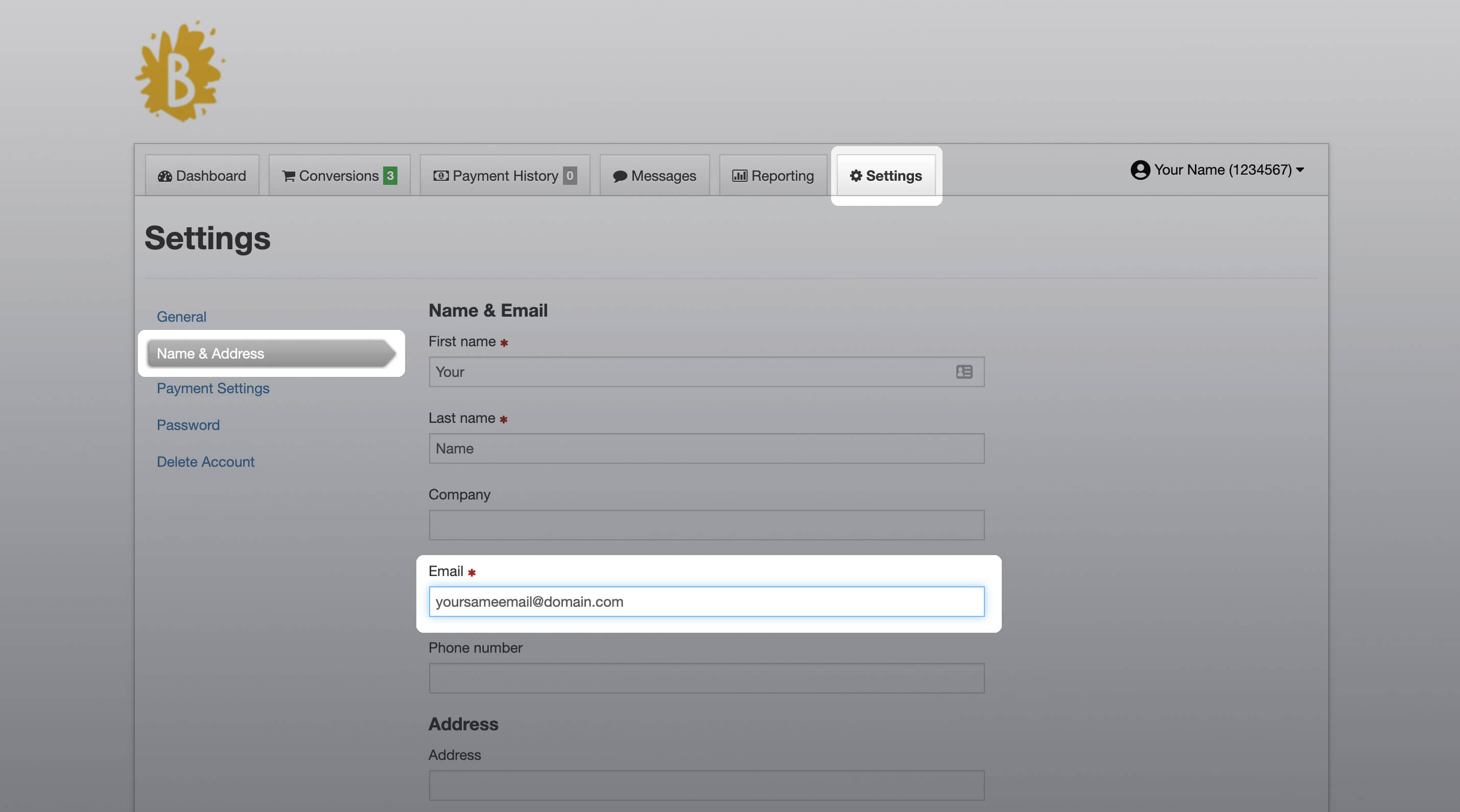Screen dimensions: 1460x812
Task: Click the green Conversions count badge
Action: [x=390, y=176]
